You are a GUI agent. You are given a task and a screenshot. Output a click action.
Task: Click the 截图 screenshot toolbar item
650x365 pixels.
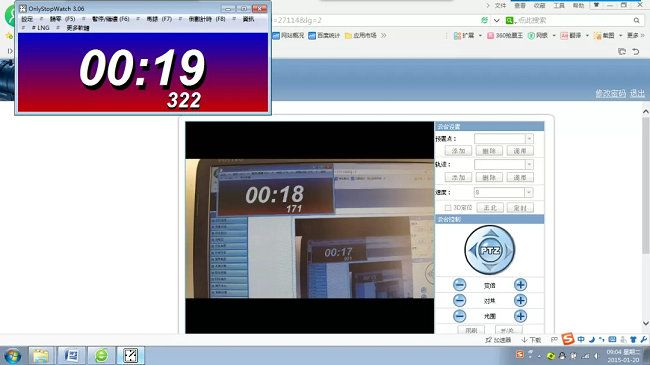pyautogui.click(x=604, y=36)
